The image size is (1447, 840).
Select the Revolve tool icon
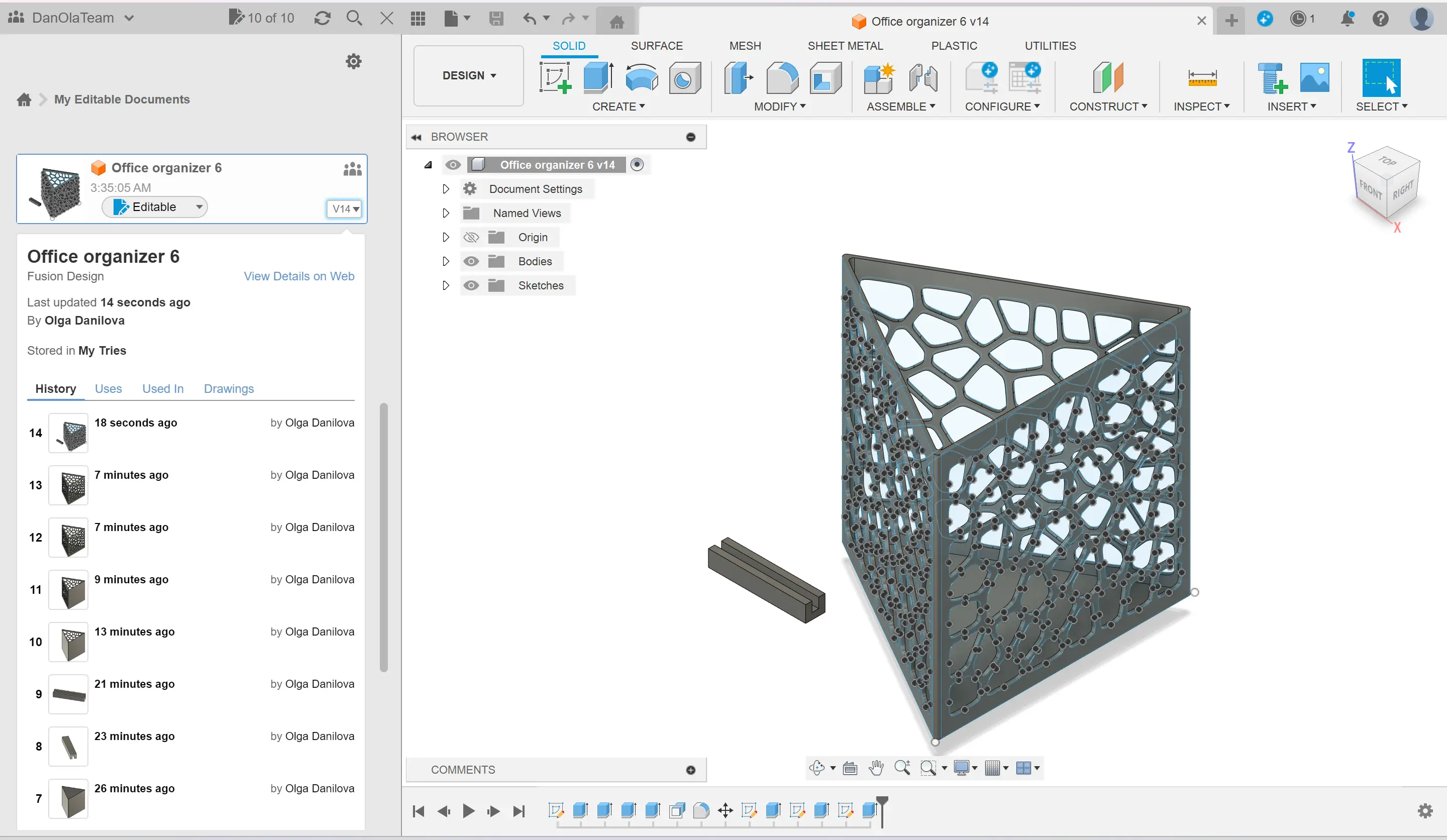642,77
